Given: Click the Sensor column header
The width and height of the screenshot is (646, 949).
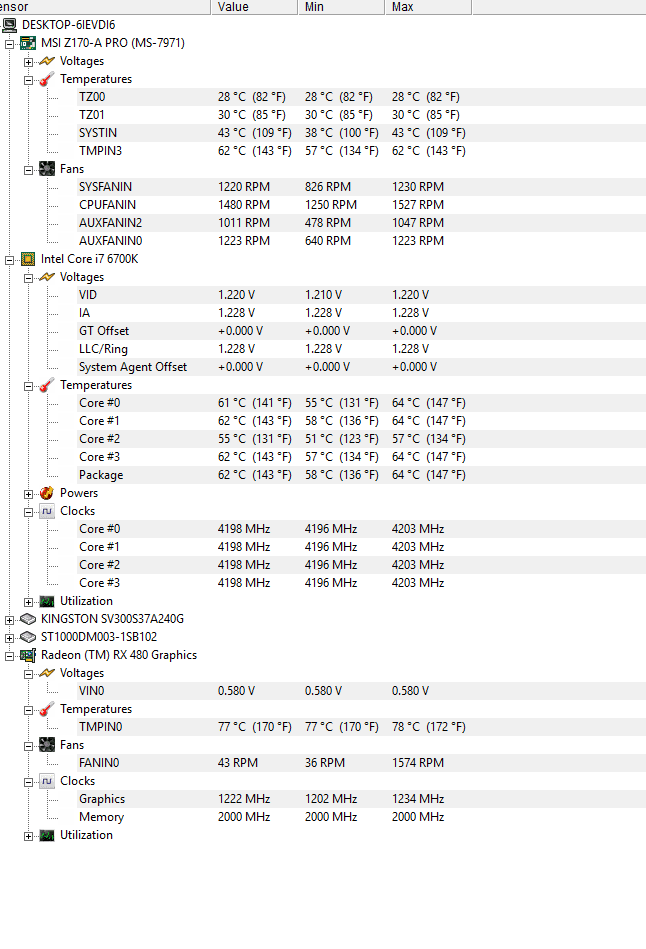Looking at the screenshot, I should (105, 7).
